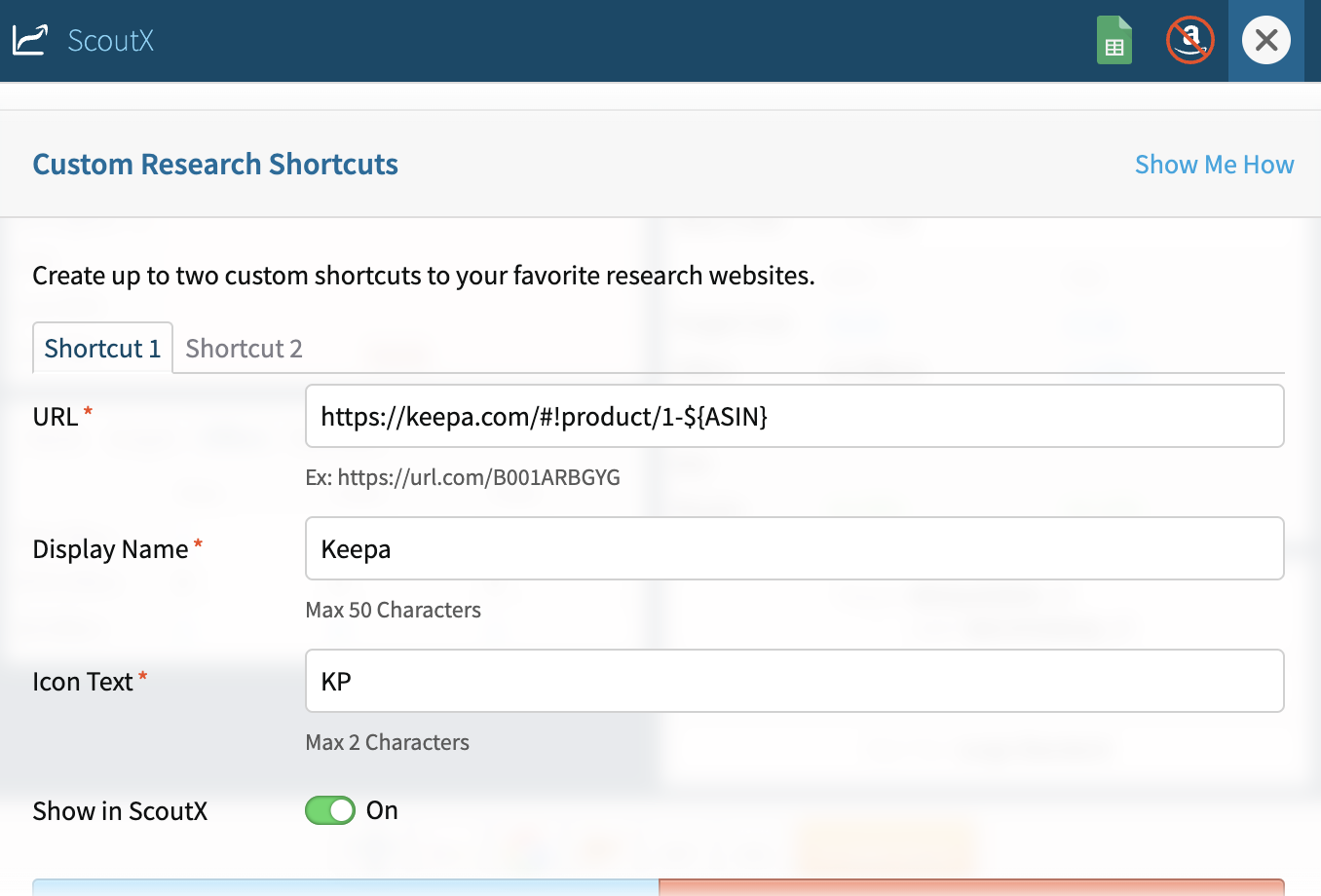The width and height of the screenshot is (1321, 896).
Task: Click the ScoutX chart logo icon
Action: (x=29, y=40)
